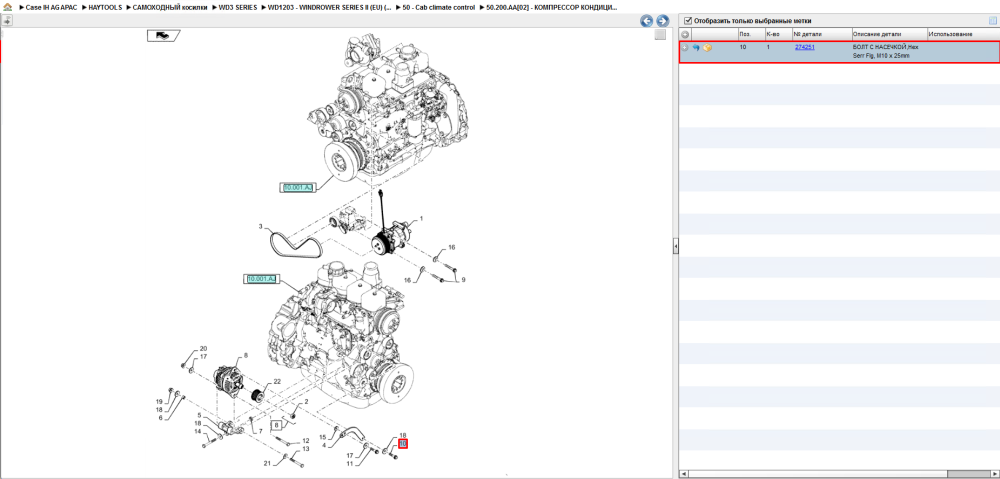The height and width of the screenshot is (479, 1000).
Task: Click the parts table scrollbar left arrow
Action: tap(683, 474)
